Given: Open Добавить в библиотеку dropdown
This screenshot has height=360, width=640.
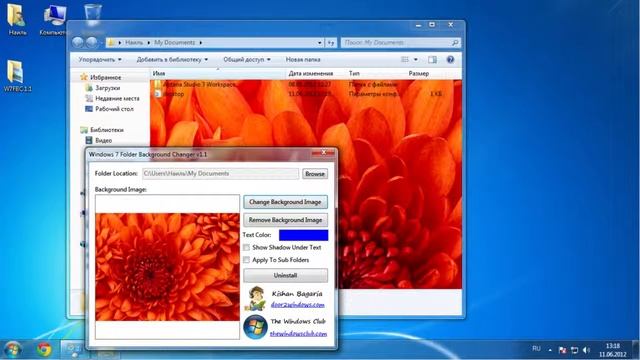Looking at the screenshot, I should coord(172,60).
